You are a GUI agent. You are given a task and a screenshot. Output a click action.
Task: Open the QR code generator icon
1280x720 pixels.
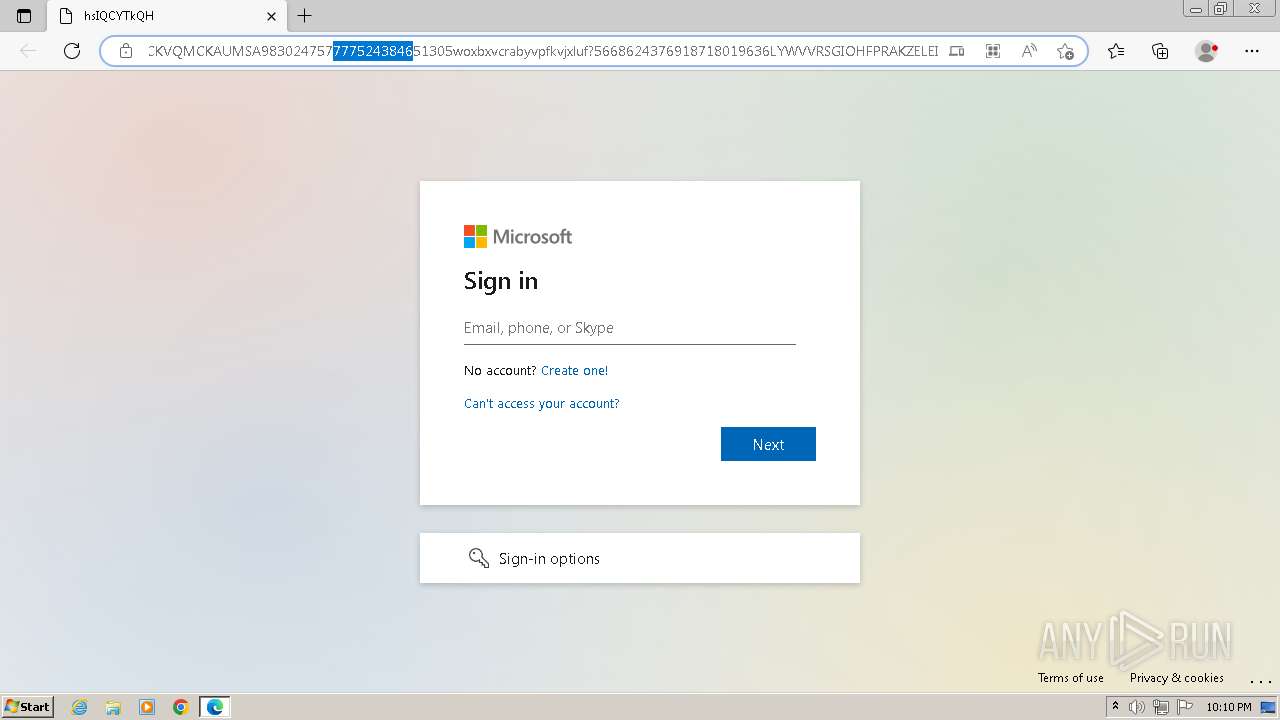[993, 51]
